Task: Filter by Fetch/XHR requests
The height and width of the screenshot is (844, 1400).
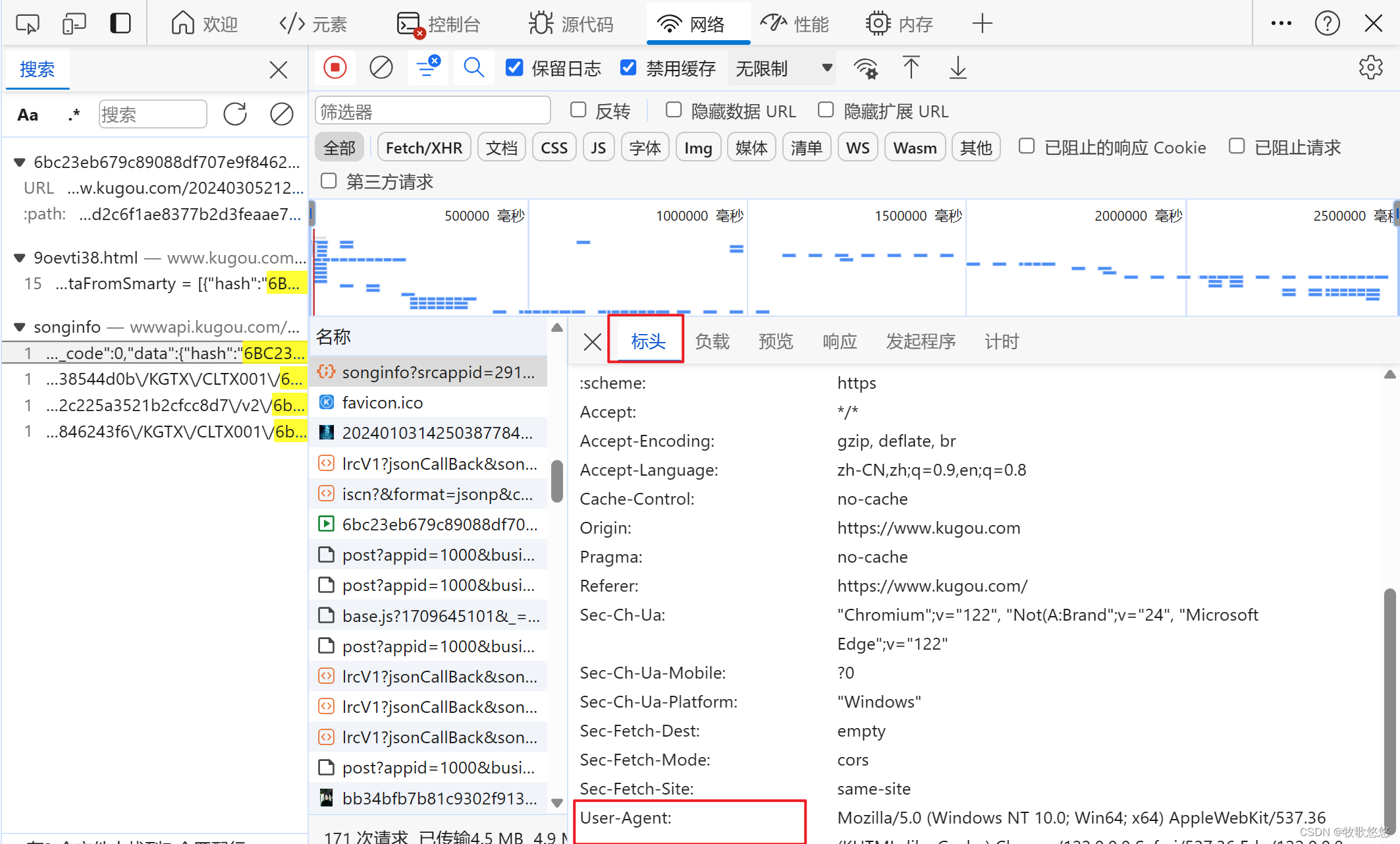Action: click(424, 148)
